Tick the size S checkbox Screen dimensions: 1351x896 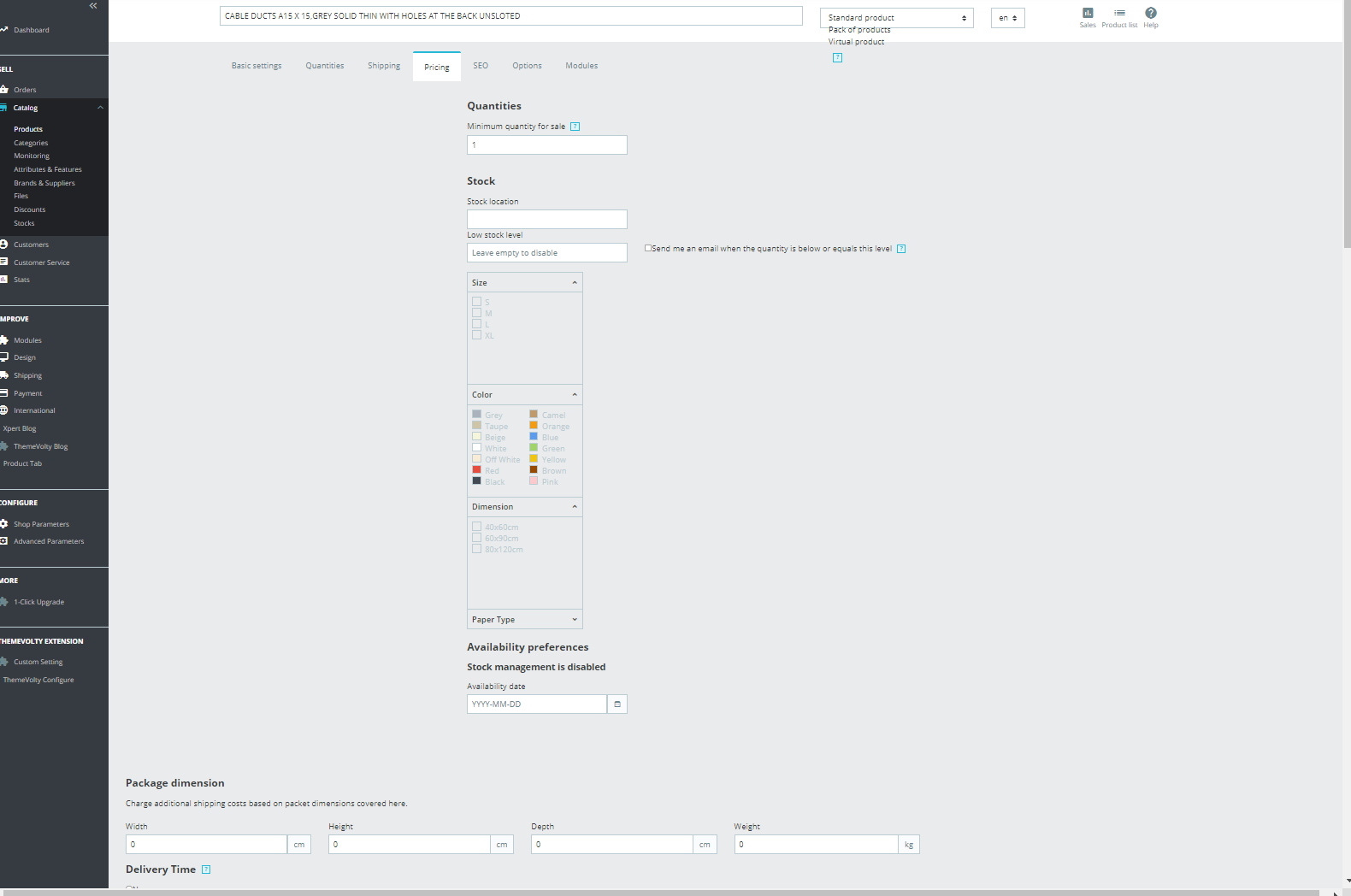pyautogui.click(x=477, y=302)
